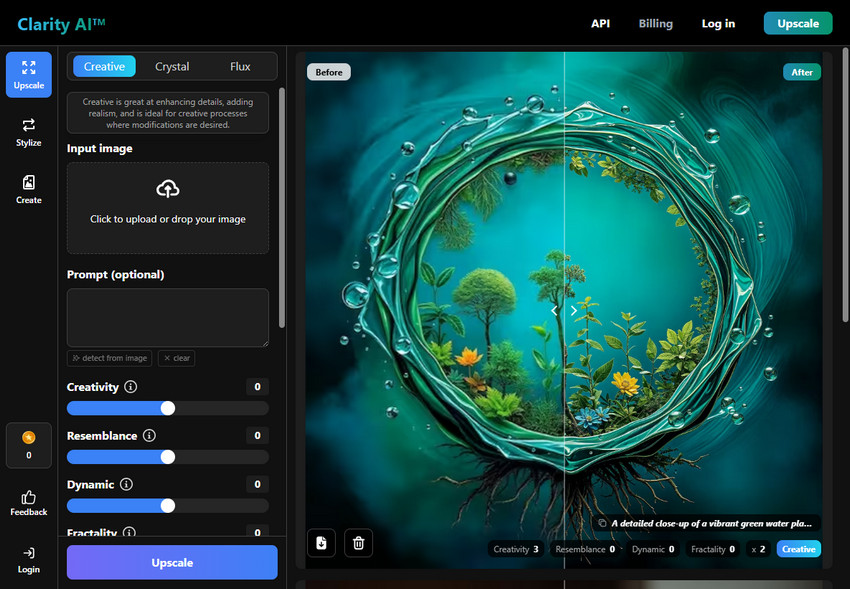
Task: Open the Billing menu item
Action: pos(655,23)
